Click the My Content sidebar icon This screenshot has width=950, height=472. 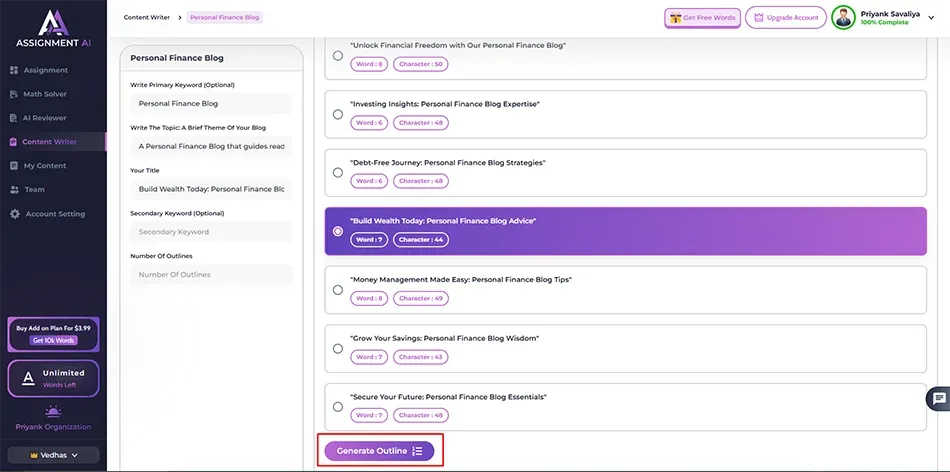[x=14, y=166]
